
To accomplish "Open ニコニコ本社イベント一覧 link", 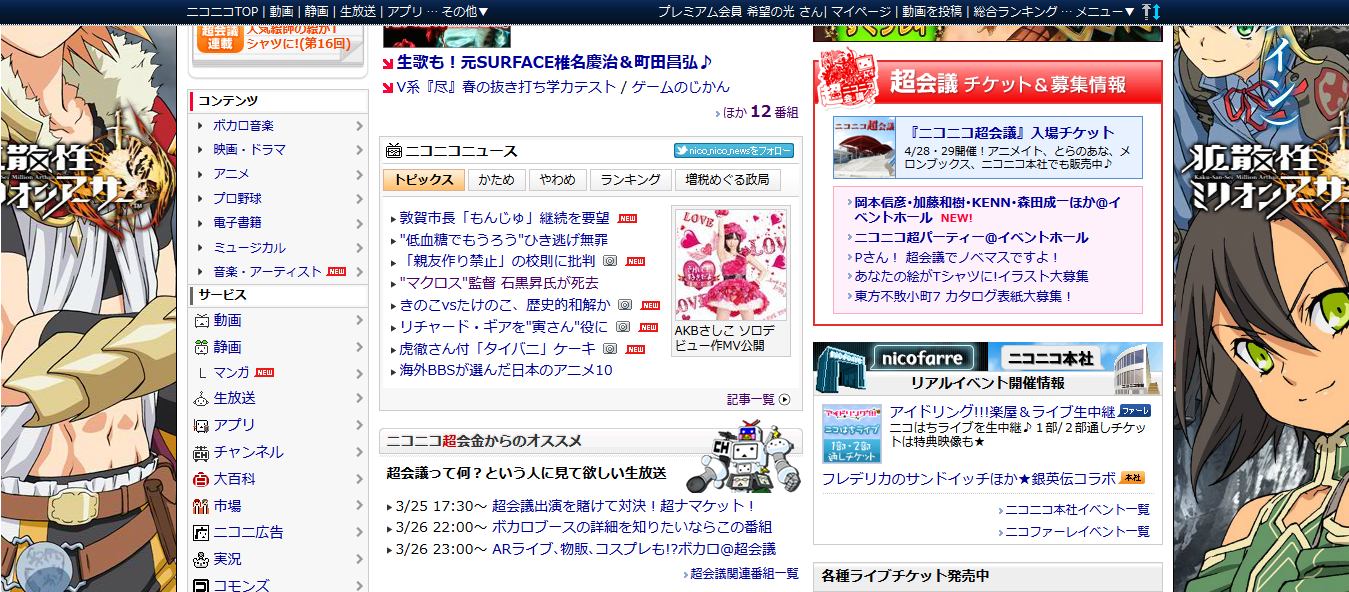I will point(1077,509).
